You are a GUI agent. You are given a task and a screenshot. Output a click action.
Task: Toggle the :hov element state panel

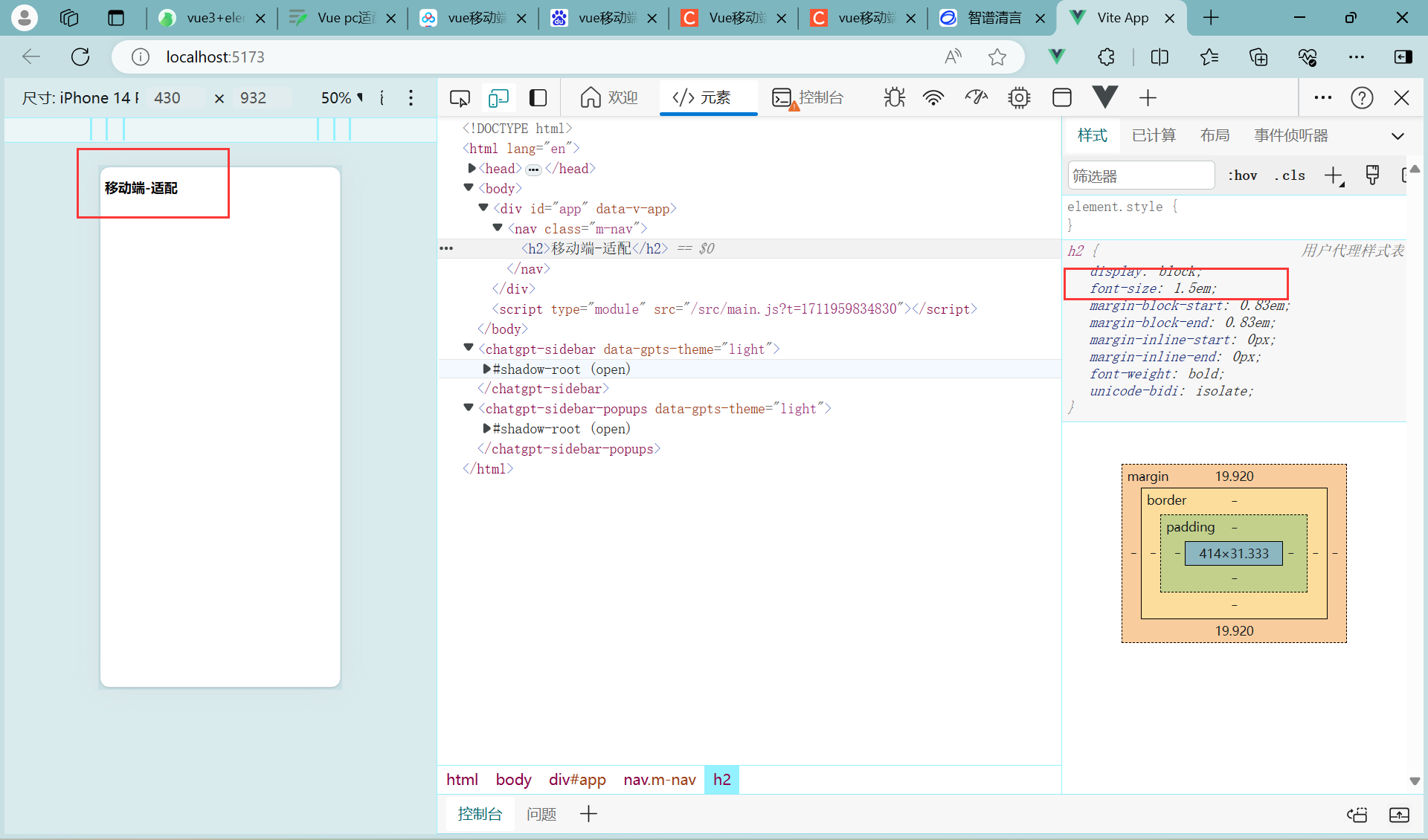(1242, 175)
